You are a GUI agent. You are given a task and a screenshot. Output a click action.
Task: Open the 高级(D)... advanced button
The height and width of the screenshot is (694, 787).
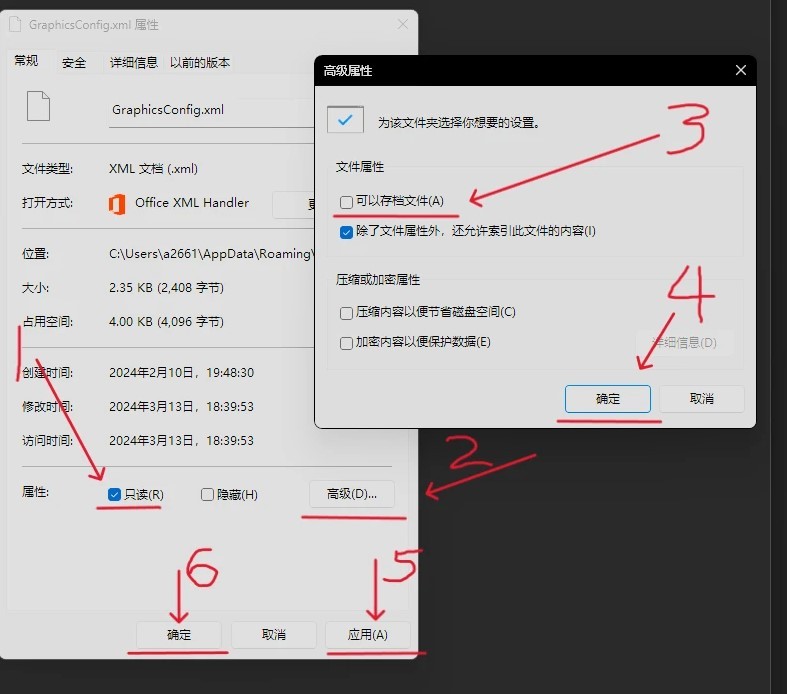point(352,494)
